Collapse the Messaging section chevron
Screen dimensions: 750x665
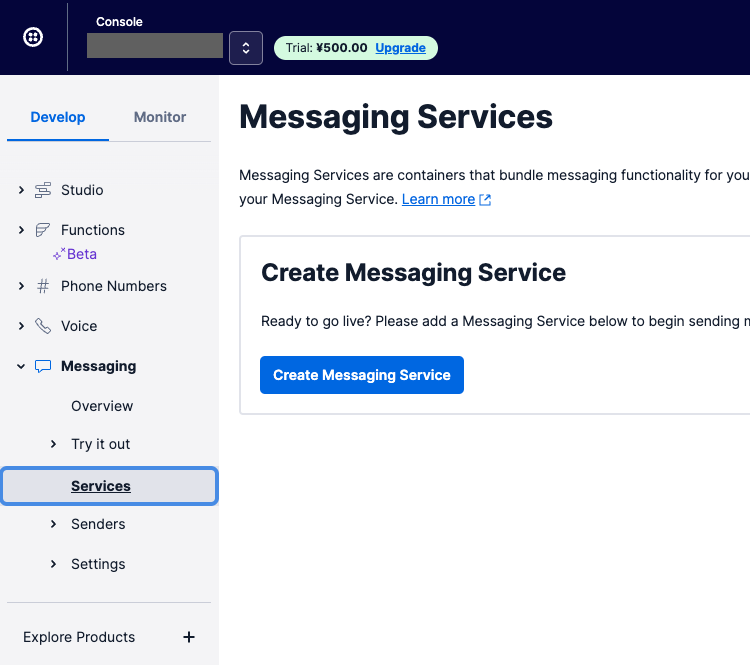[x=21, y=366]
